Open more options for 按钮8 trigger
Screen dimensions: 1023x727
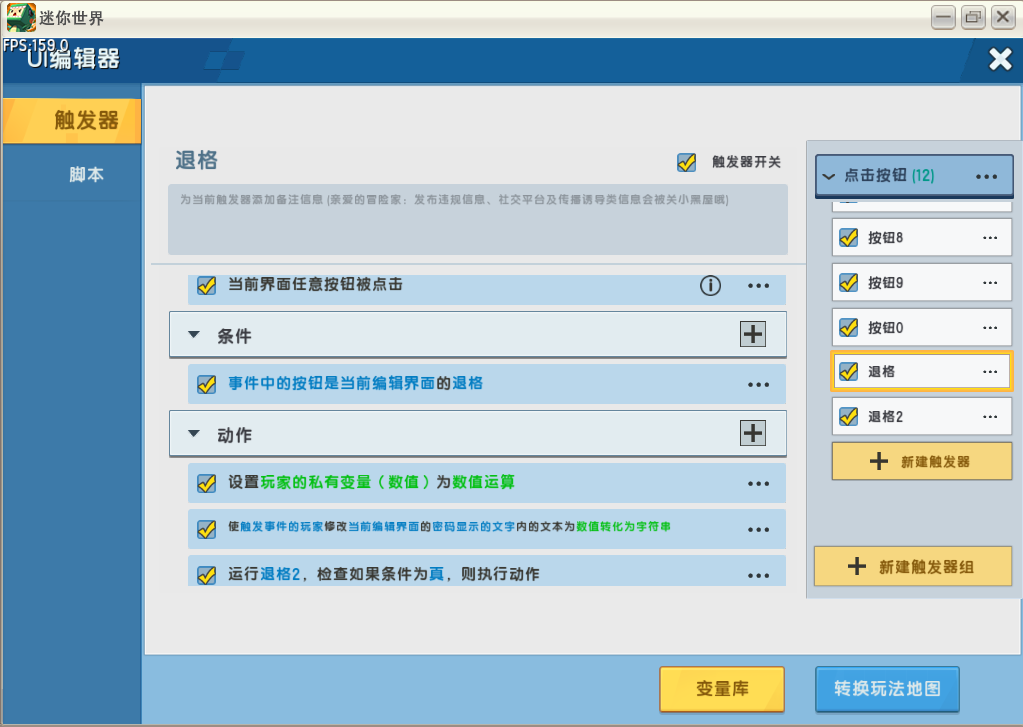[990, 238]
